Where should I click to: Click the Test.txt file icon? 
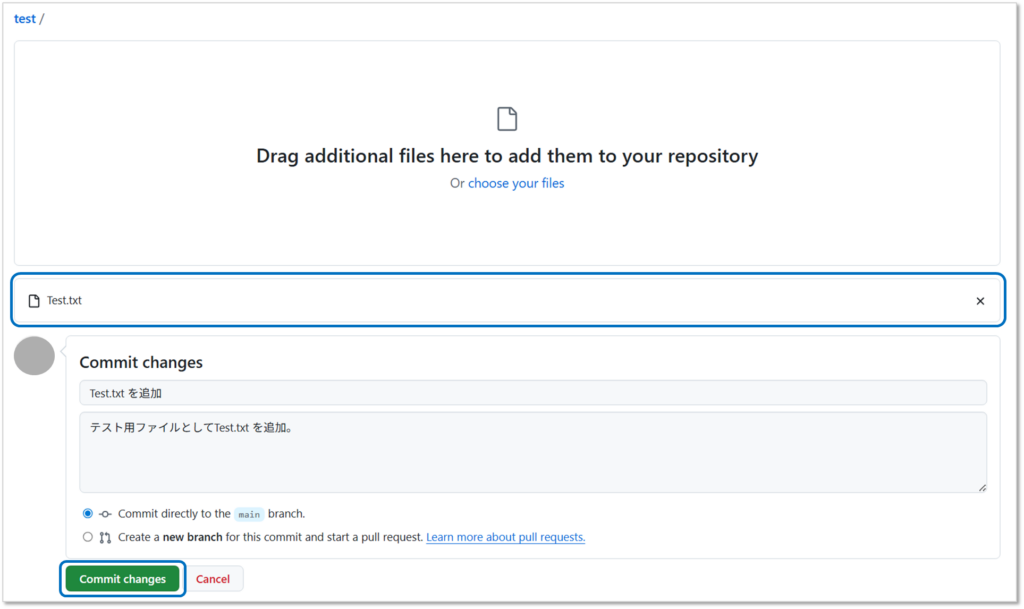[34, 301]
